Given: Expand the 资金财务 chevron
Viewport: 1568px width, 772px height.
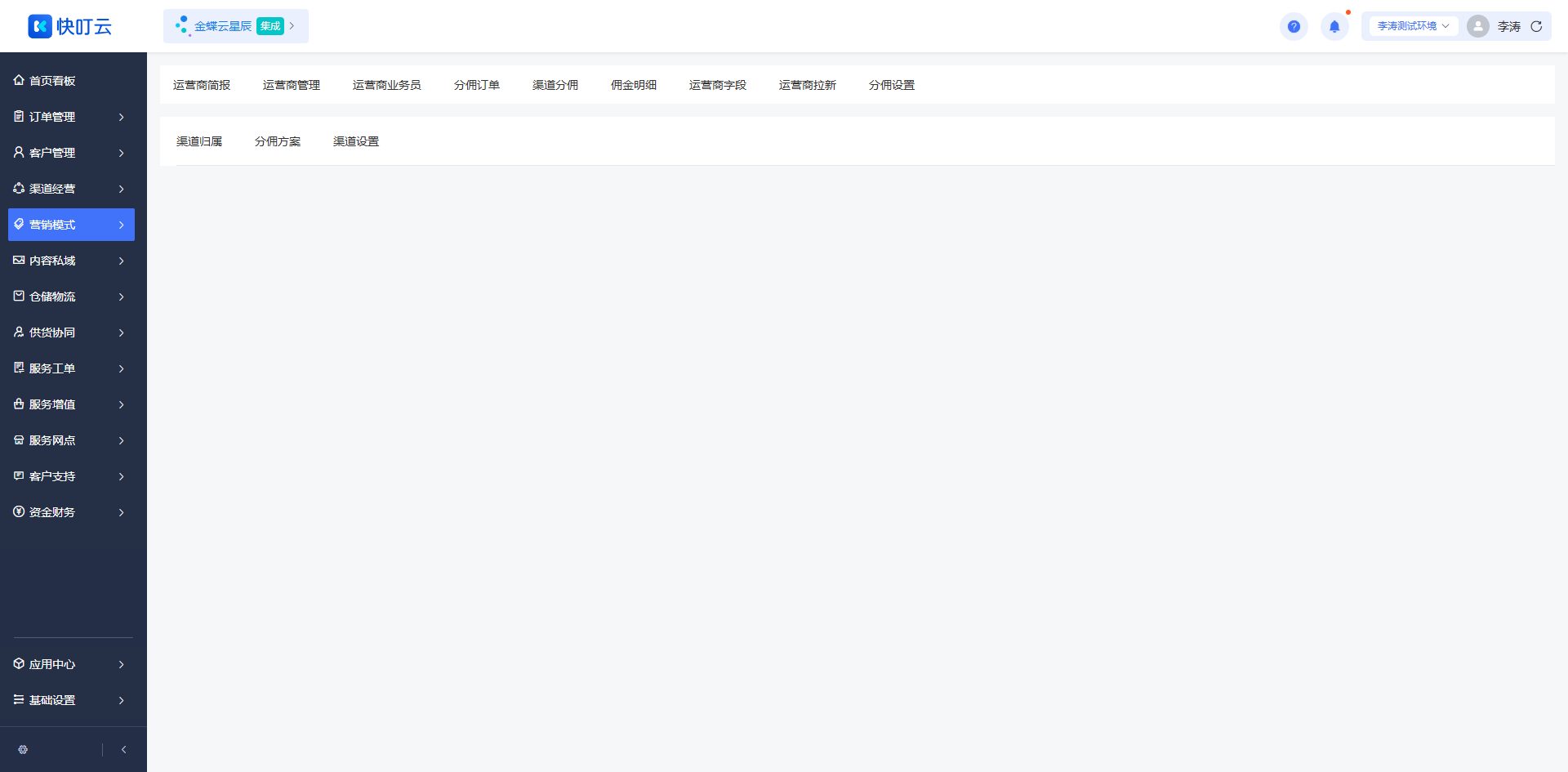Looking at the screenshot, I should click(121, 512).
